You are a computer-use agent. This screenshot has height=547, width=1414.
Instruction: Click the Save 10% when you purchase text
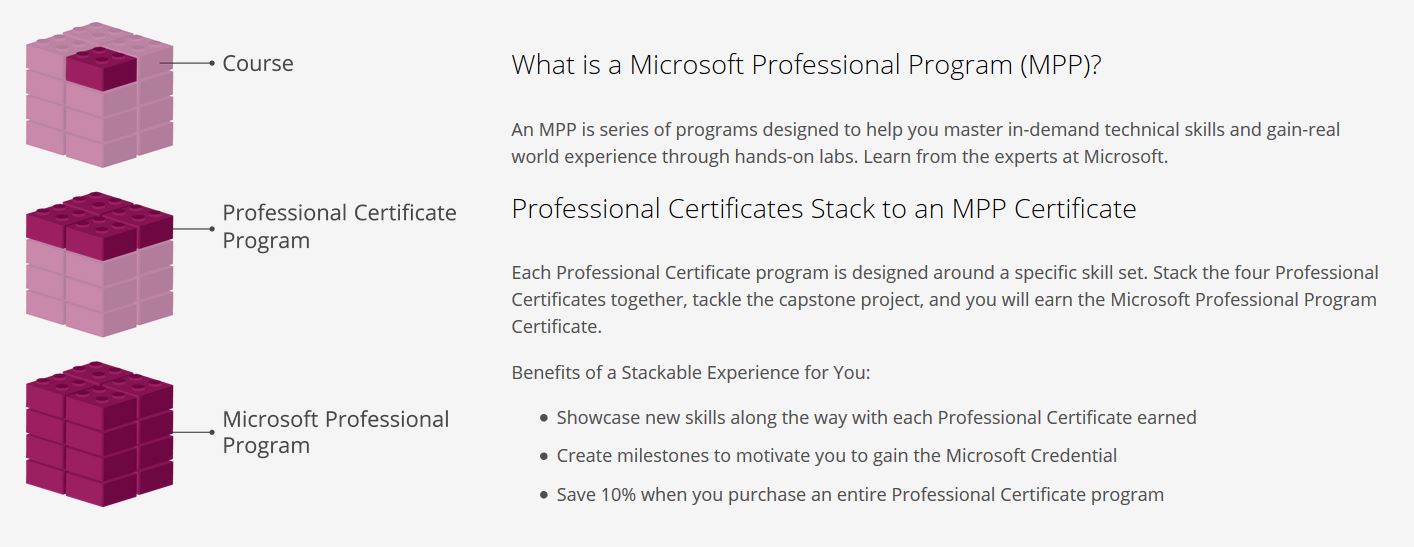coord(860,495)
